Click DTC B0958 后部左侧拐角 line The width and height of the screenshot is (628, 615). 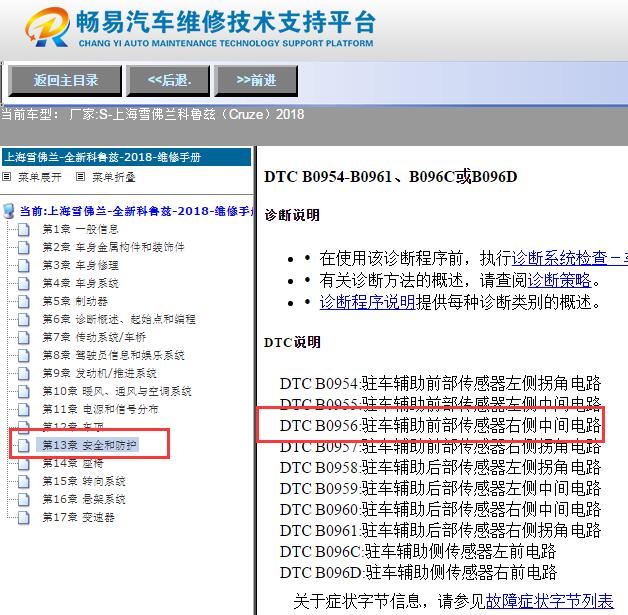pos(440,467)
